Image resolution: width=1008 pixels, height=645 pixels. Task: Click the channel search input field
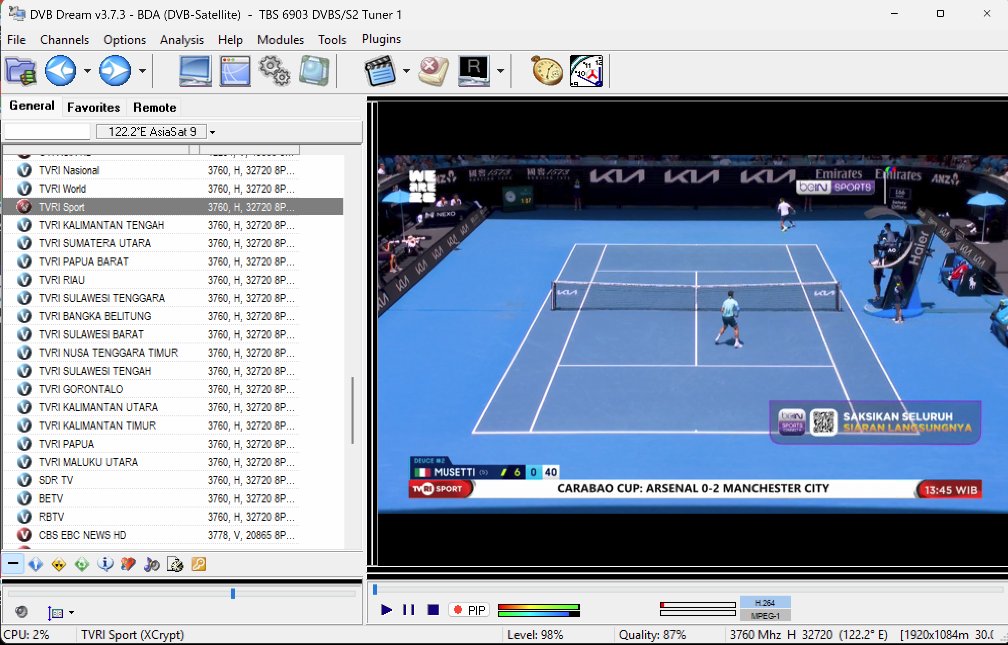pos(47,132)
